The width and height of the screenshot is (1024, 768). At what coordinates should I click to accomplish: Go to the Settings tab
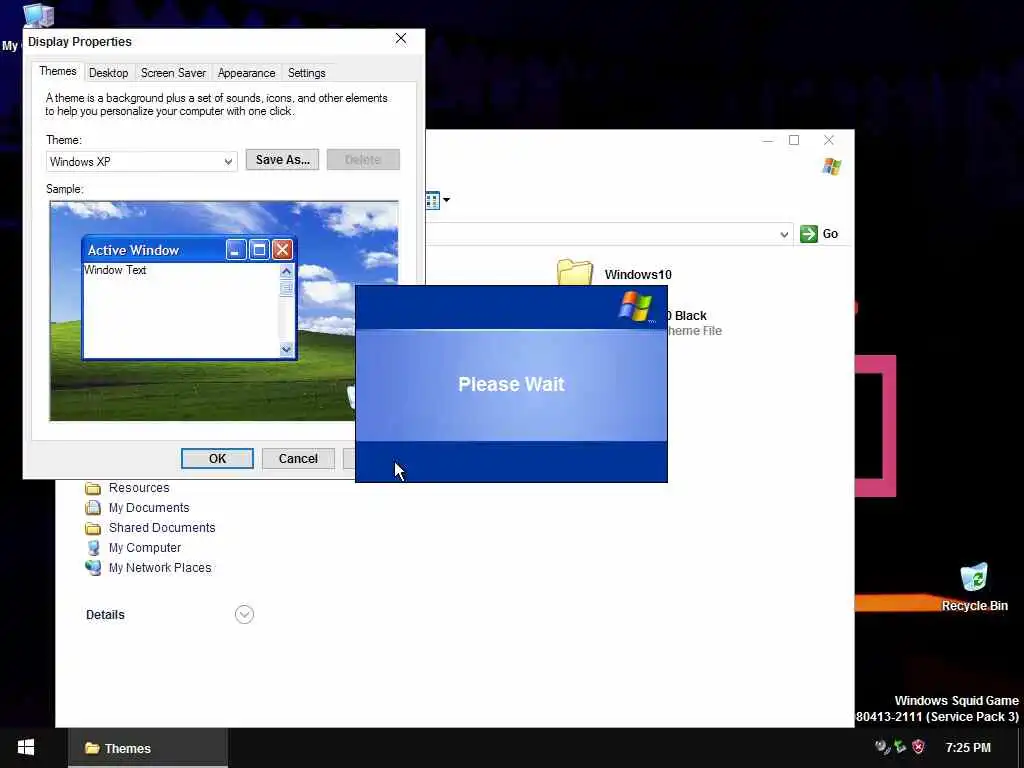[306, 73]
